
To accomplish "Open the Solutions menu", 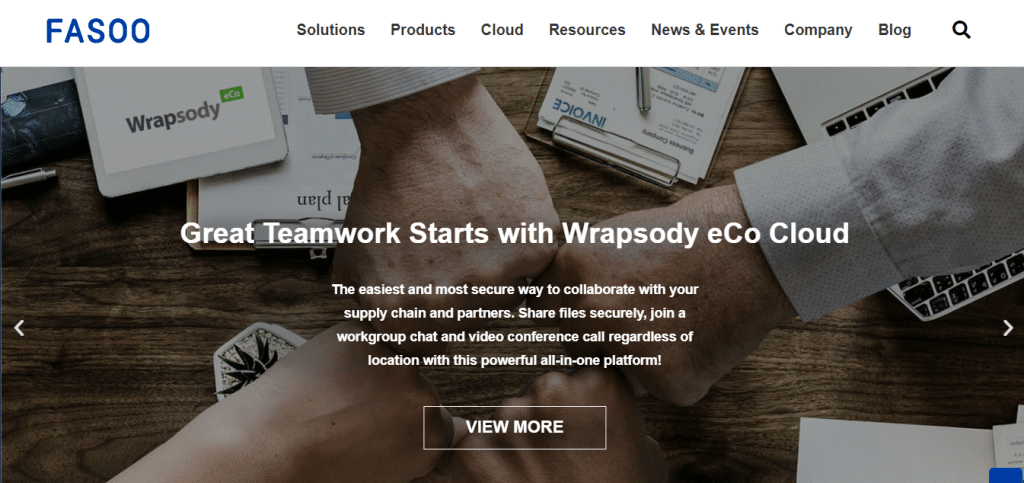I will 330,30.
